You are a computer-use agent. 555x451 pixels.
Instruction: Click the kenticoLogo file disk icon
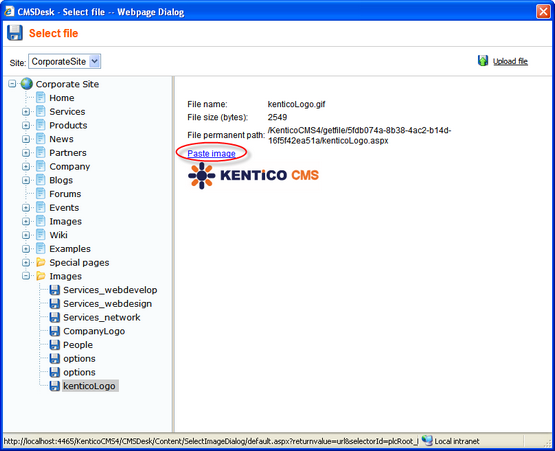pyautogui.click(x=54, y=386)
